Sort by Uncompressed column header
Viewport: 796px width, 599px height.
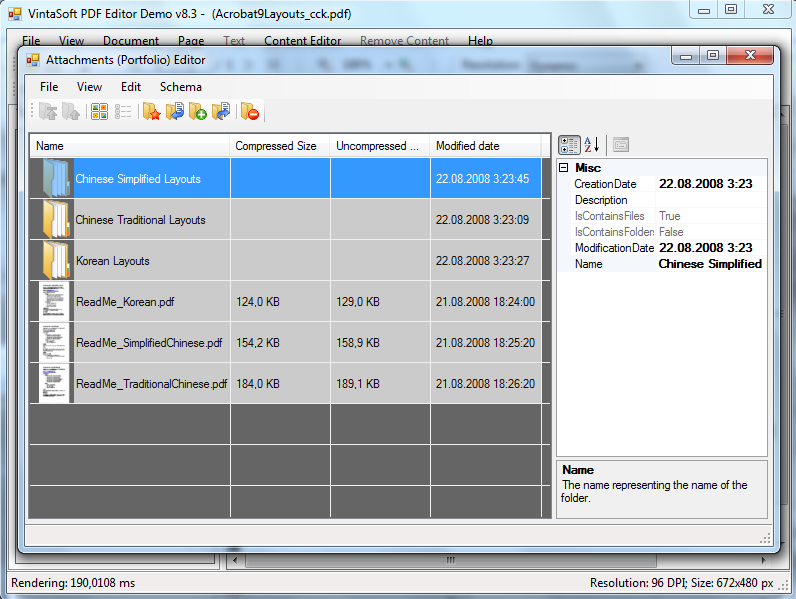(380, 146)
